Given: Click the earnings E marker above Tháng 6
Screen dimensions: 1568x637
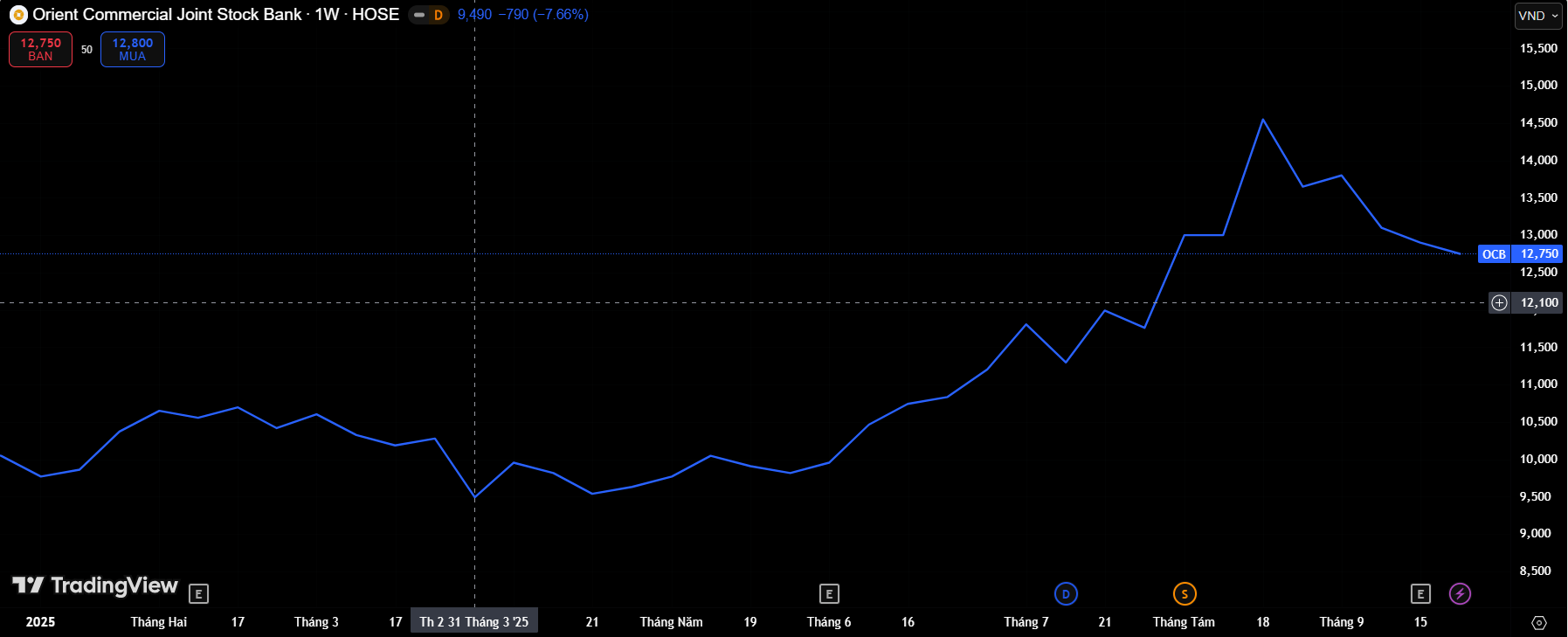Looking at the screenshot, I should 829,594.
